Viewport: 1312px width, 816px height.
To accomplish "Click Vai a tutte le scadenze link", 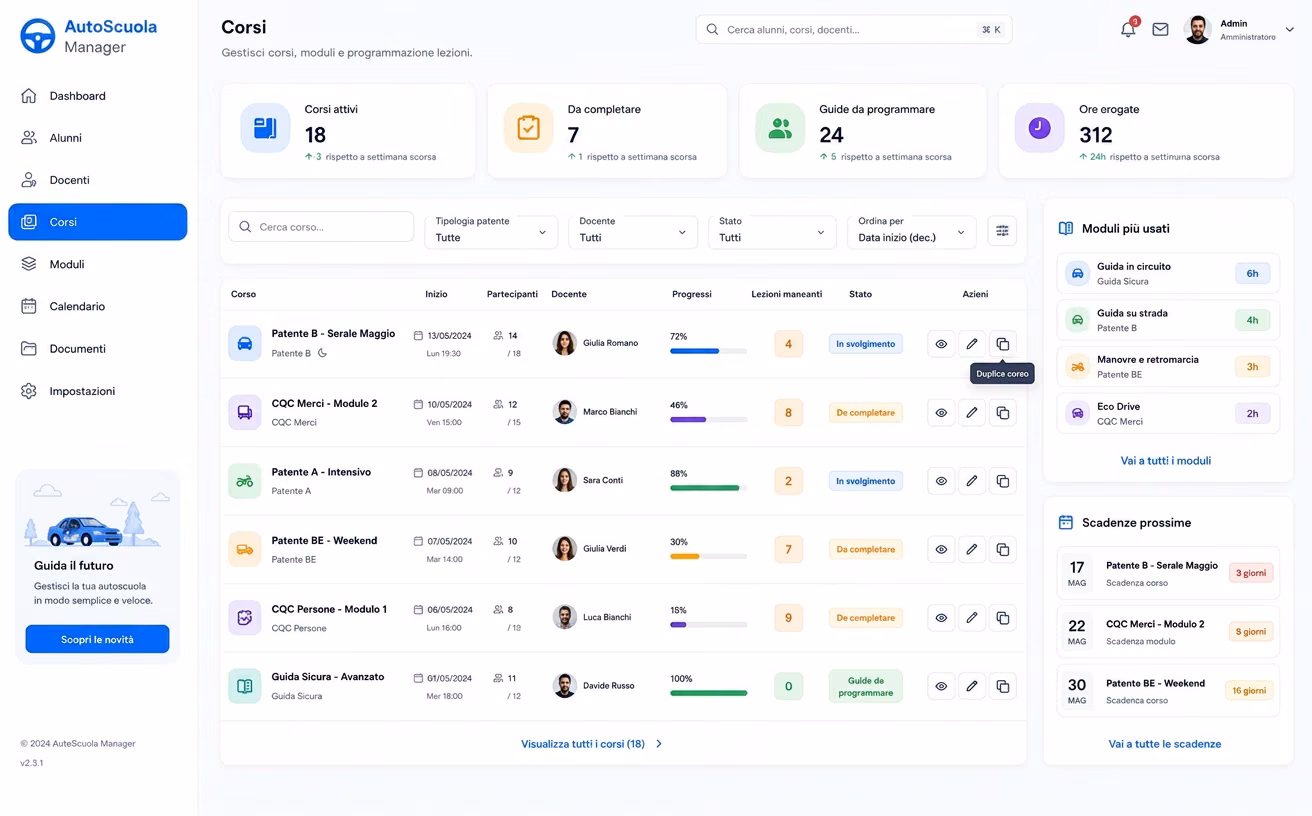I will tap(1165, 744).
